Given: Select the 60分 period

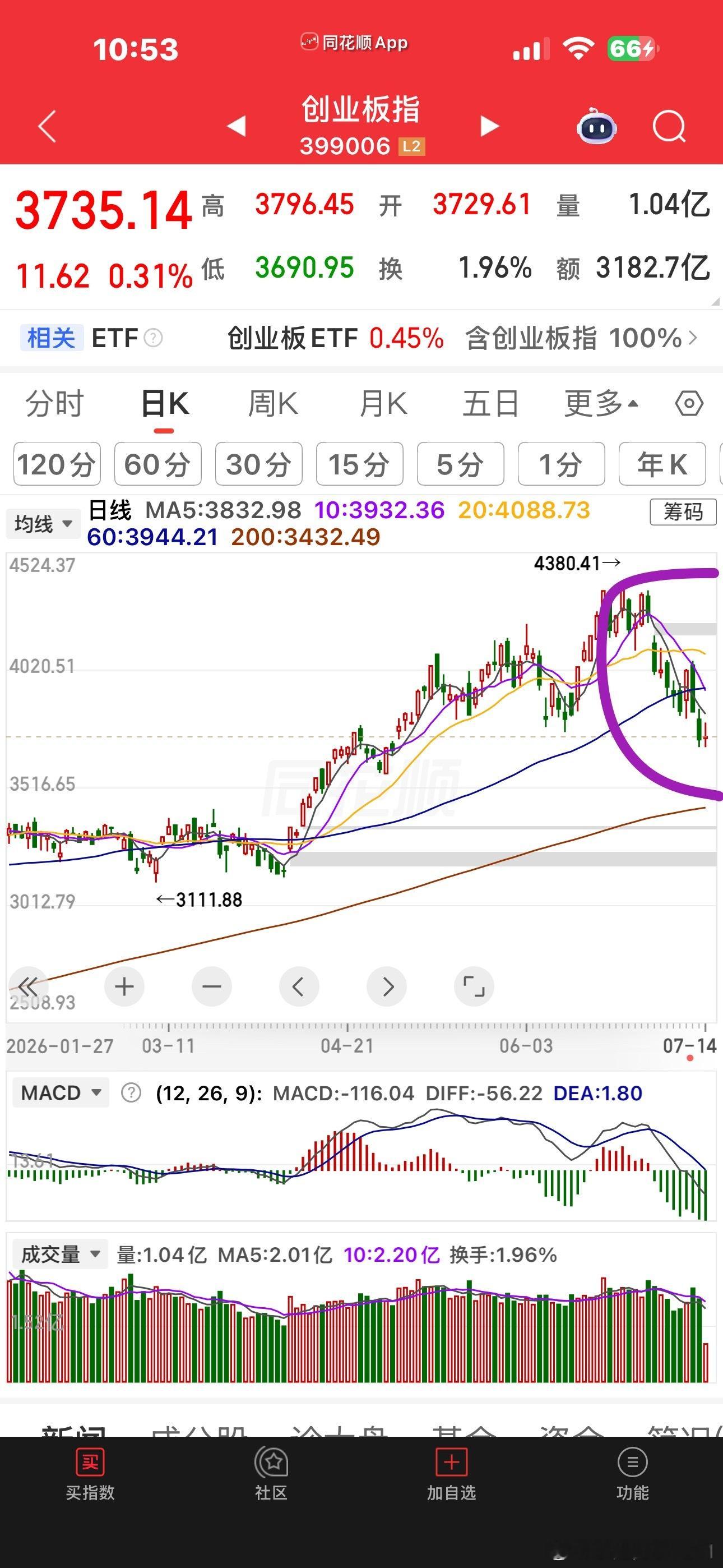Looking at the screenshot, I should click(x=157, y=464).
